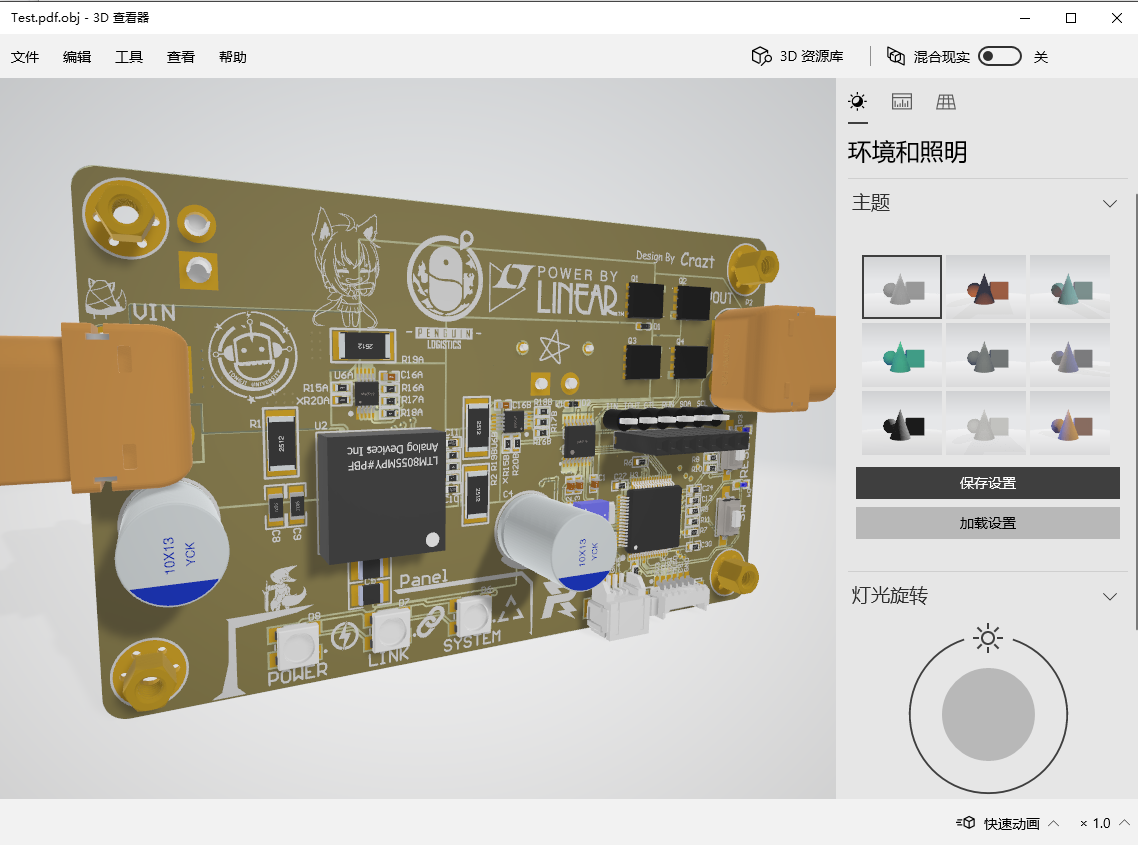The image size is (1138, 845).
Task: Collapse the 灯光旋转 section chevron
Action: coord(1110,597)
